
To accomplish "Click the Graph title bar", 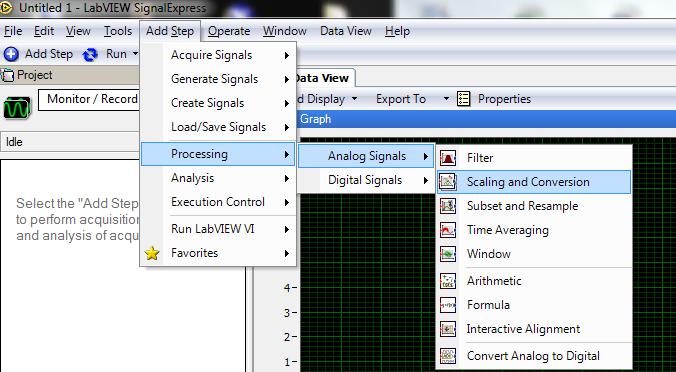I will click(486, 119).
